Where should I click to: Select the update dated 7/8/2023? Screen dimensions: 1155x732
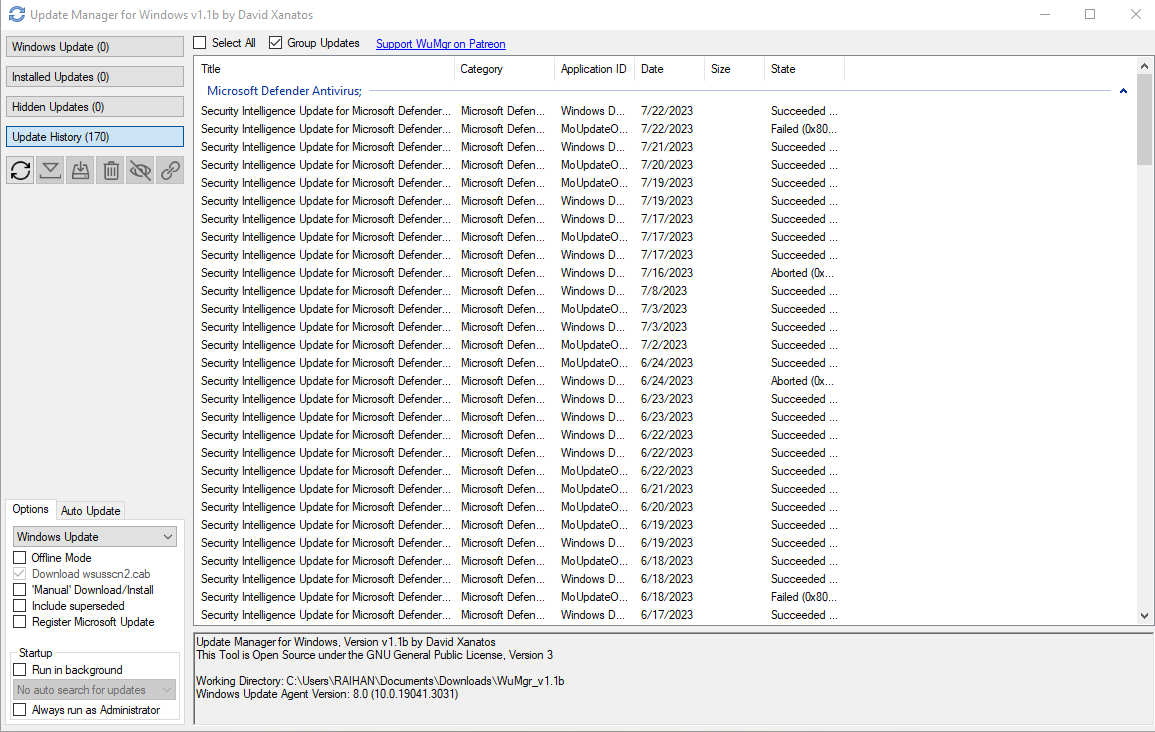click(519, 291)
